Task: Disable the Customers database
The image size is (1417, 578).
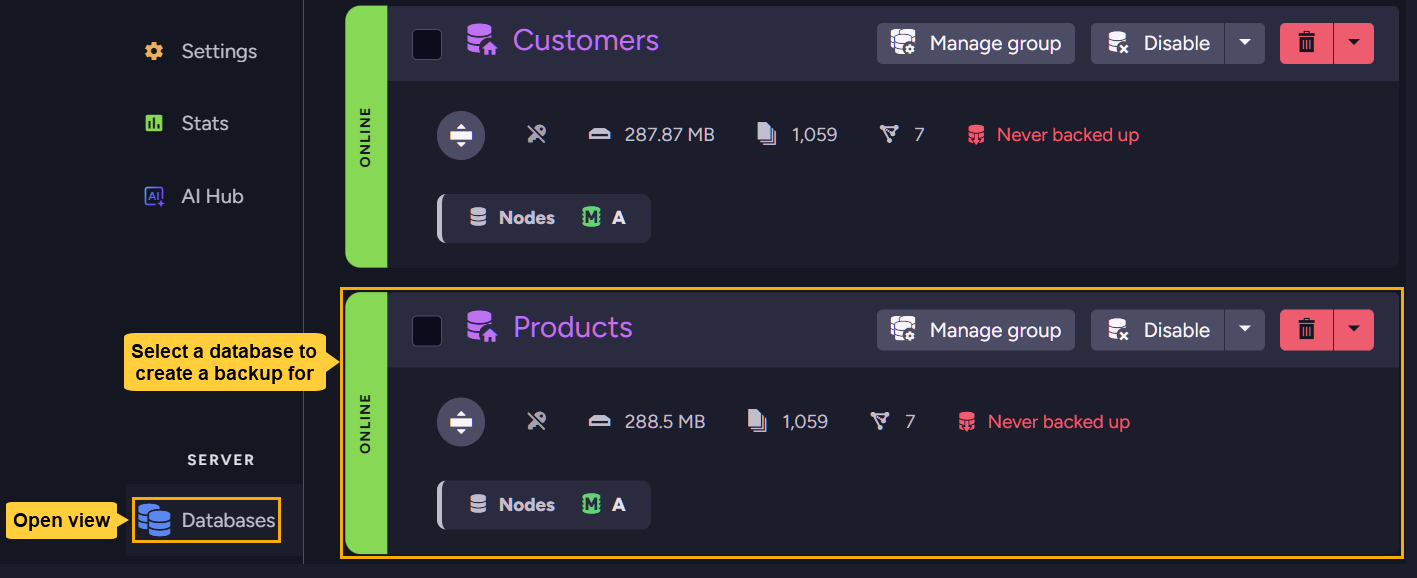Action: click(x=1157, y=43)
